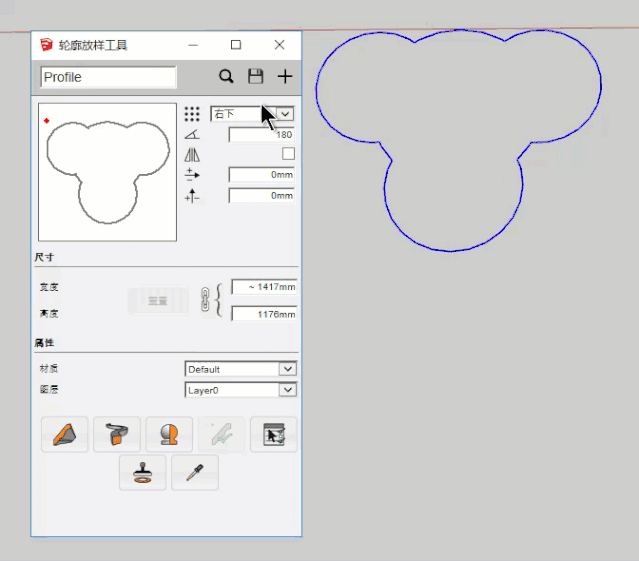The image size is (639, 561).
Task: Select the curved path sweep tool
Action: coord(117,434)
